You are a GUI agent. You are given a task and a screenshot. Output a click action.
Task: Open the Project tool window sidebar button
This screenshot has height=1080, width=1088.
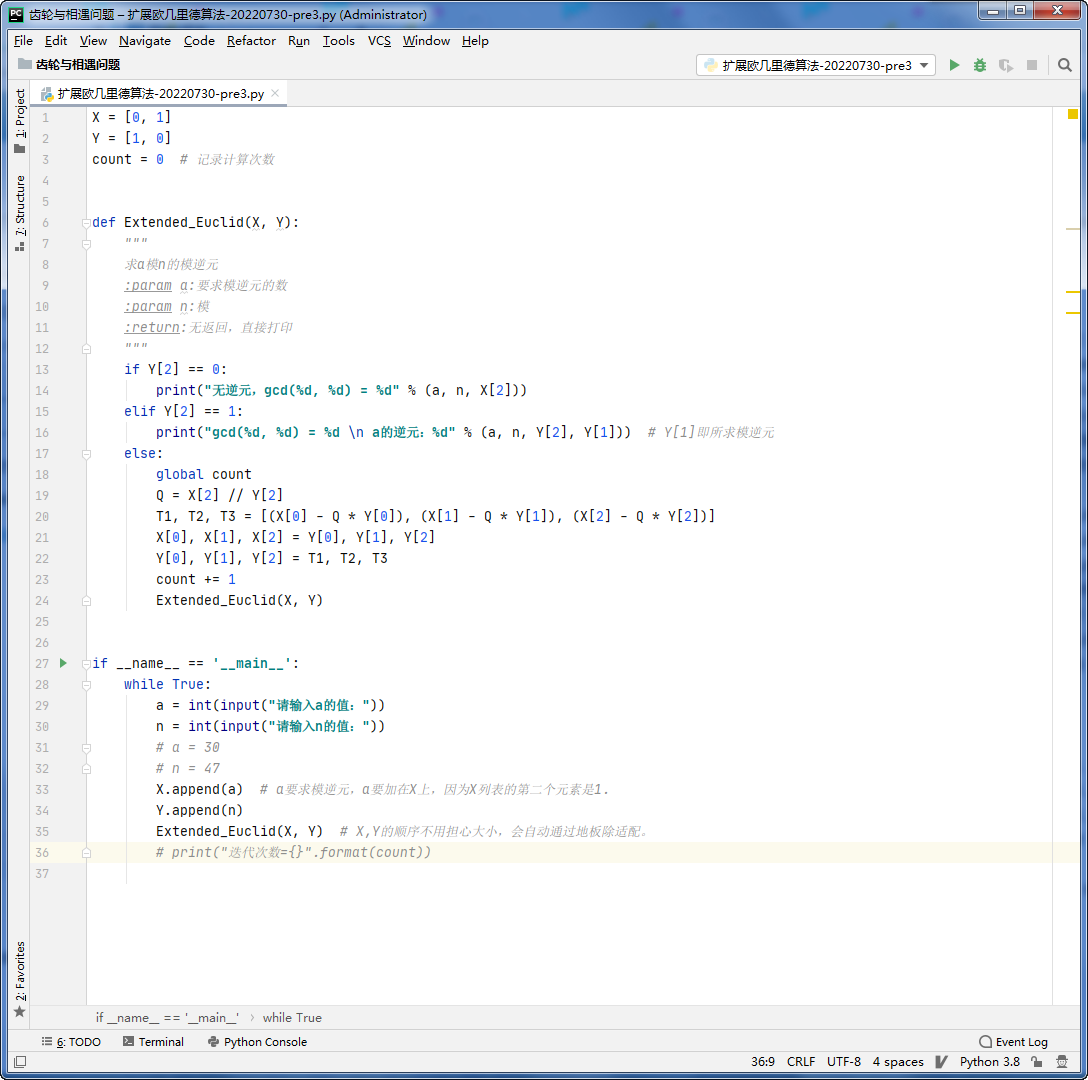tap(19, 120)
